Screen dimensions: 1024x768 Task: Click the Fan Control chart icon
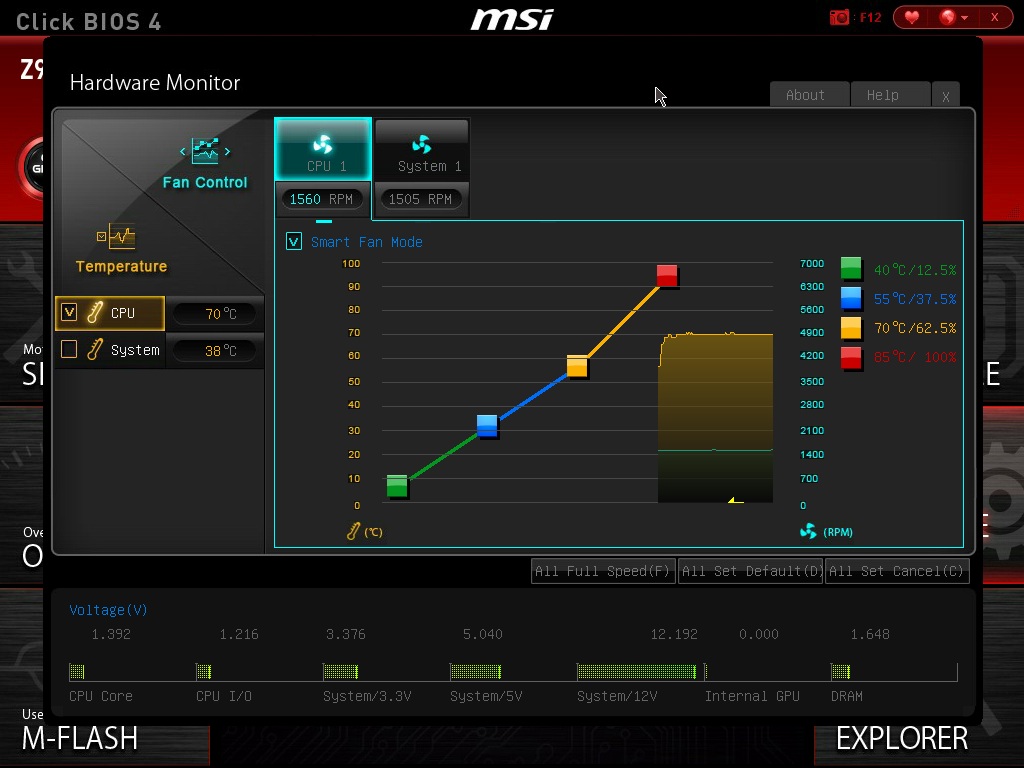coord(205,151)
